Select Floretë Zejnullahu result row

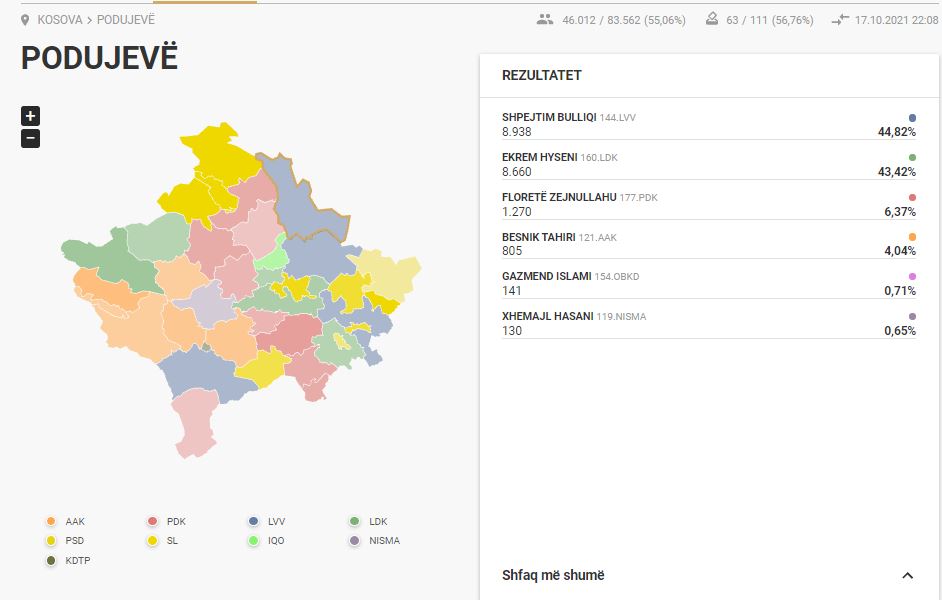point(709,204)
